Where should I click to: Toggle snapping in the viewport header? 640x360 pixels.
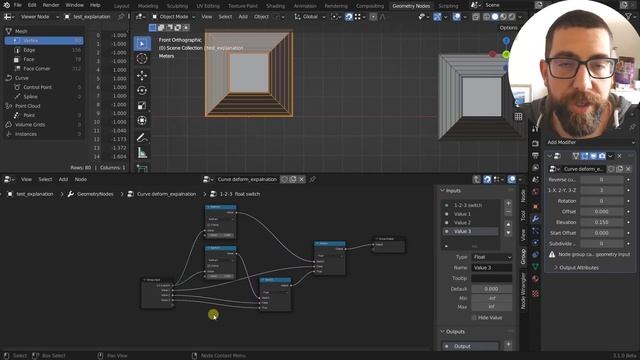click(349, 17)
